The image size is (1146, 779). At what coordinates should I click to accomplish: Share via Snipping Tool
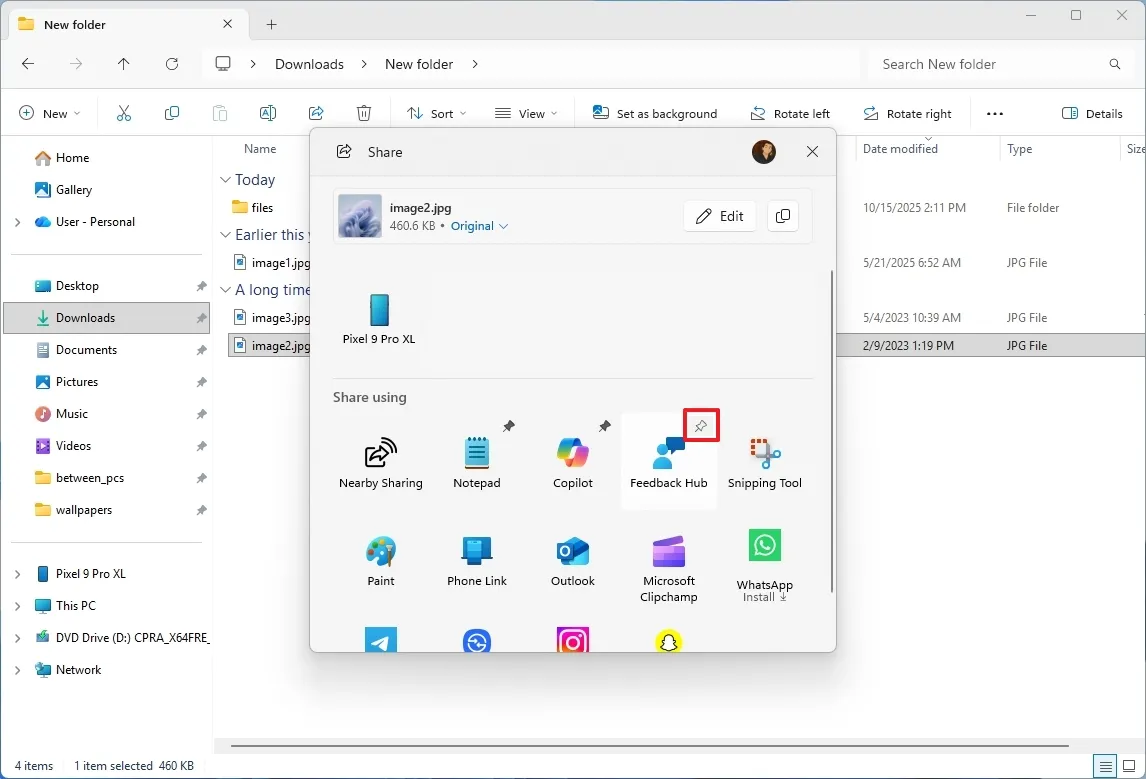[x=764, y=458]
